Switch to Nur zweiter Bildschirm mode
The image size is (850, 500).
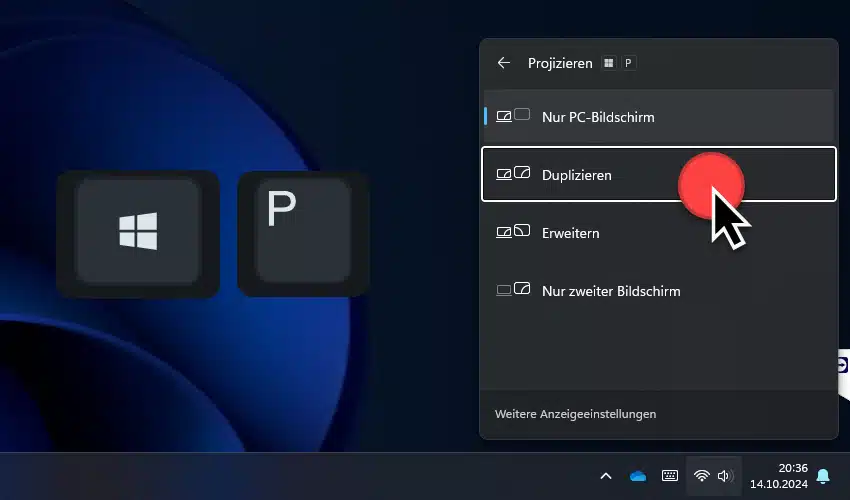coord(659,291)
